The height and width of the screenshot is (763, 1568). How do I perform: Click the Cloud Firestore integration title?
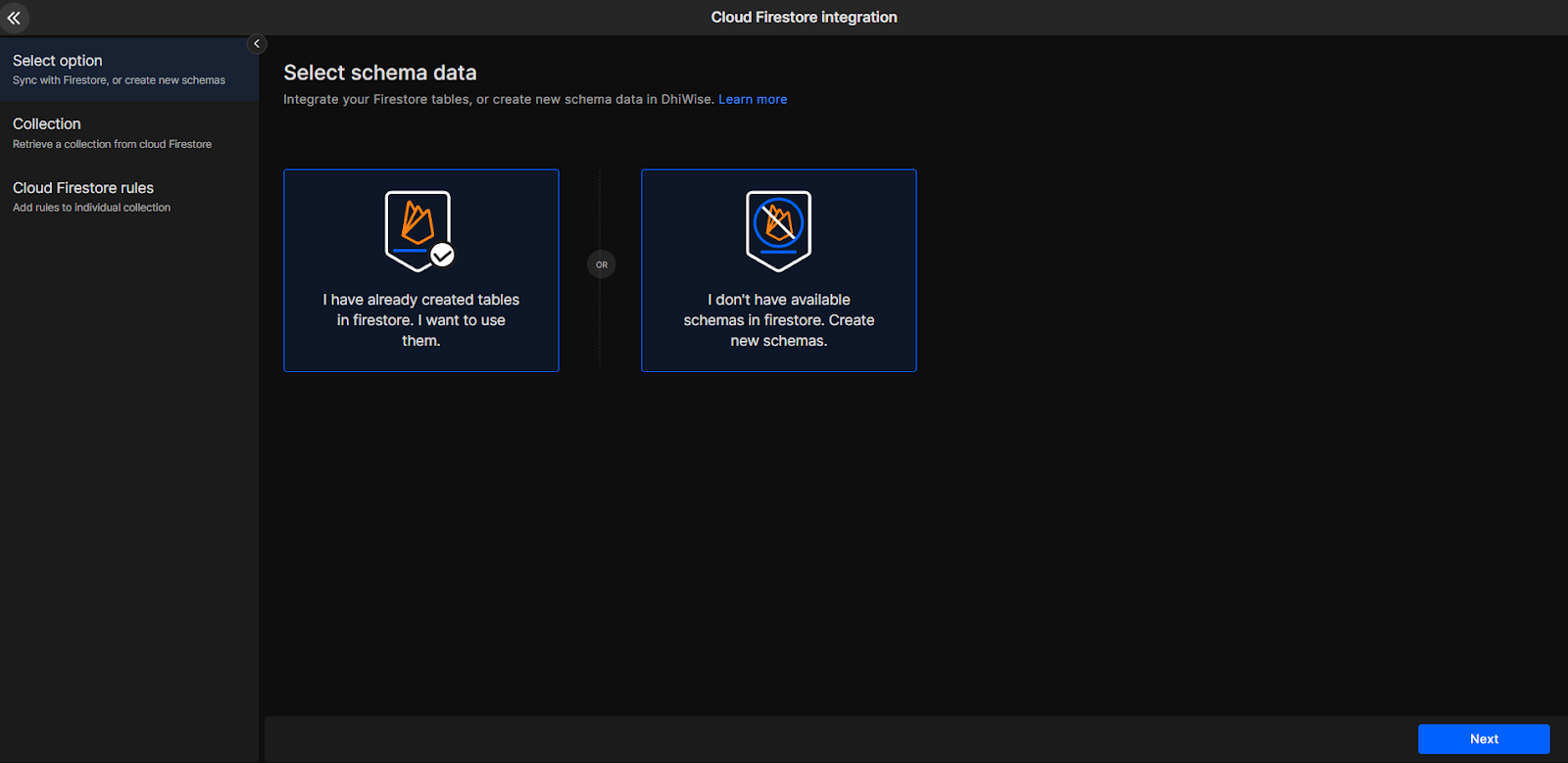[x=804, y=18]
